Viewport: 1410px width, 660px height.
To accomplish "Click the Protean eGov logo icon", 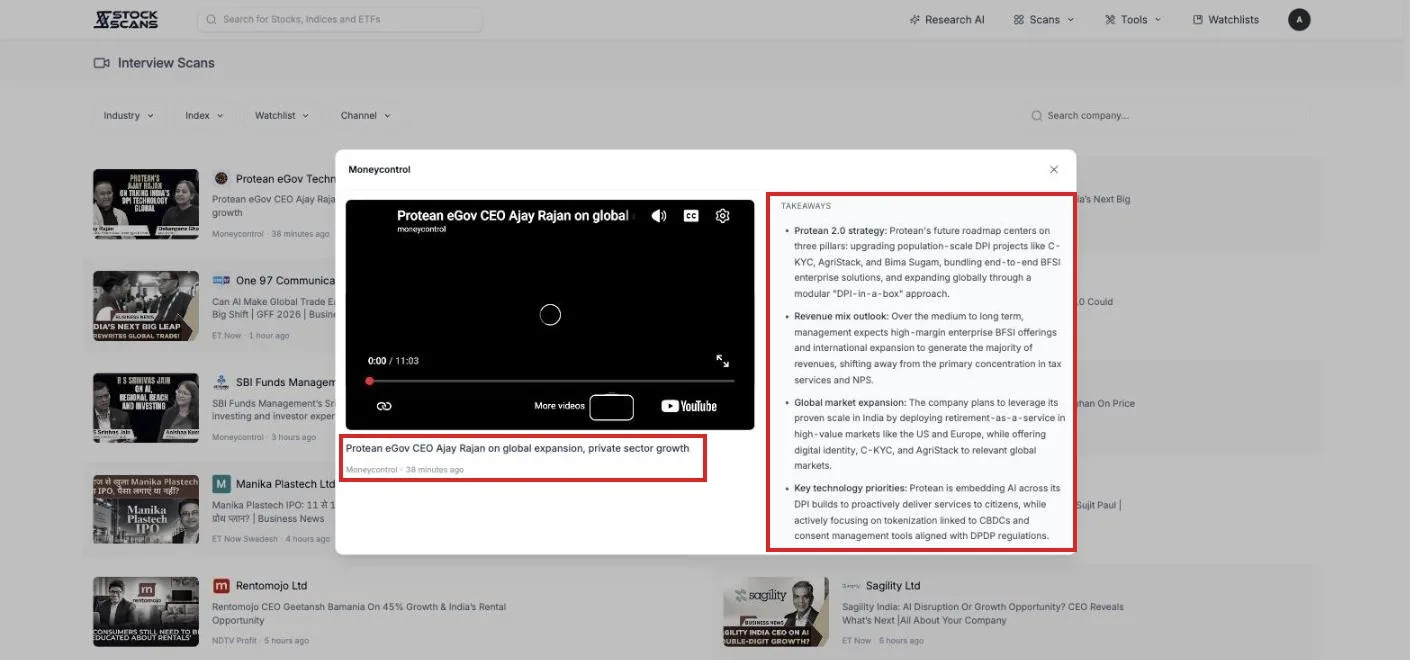I will pyautogui.click(x=221, y=178).
